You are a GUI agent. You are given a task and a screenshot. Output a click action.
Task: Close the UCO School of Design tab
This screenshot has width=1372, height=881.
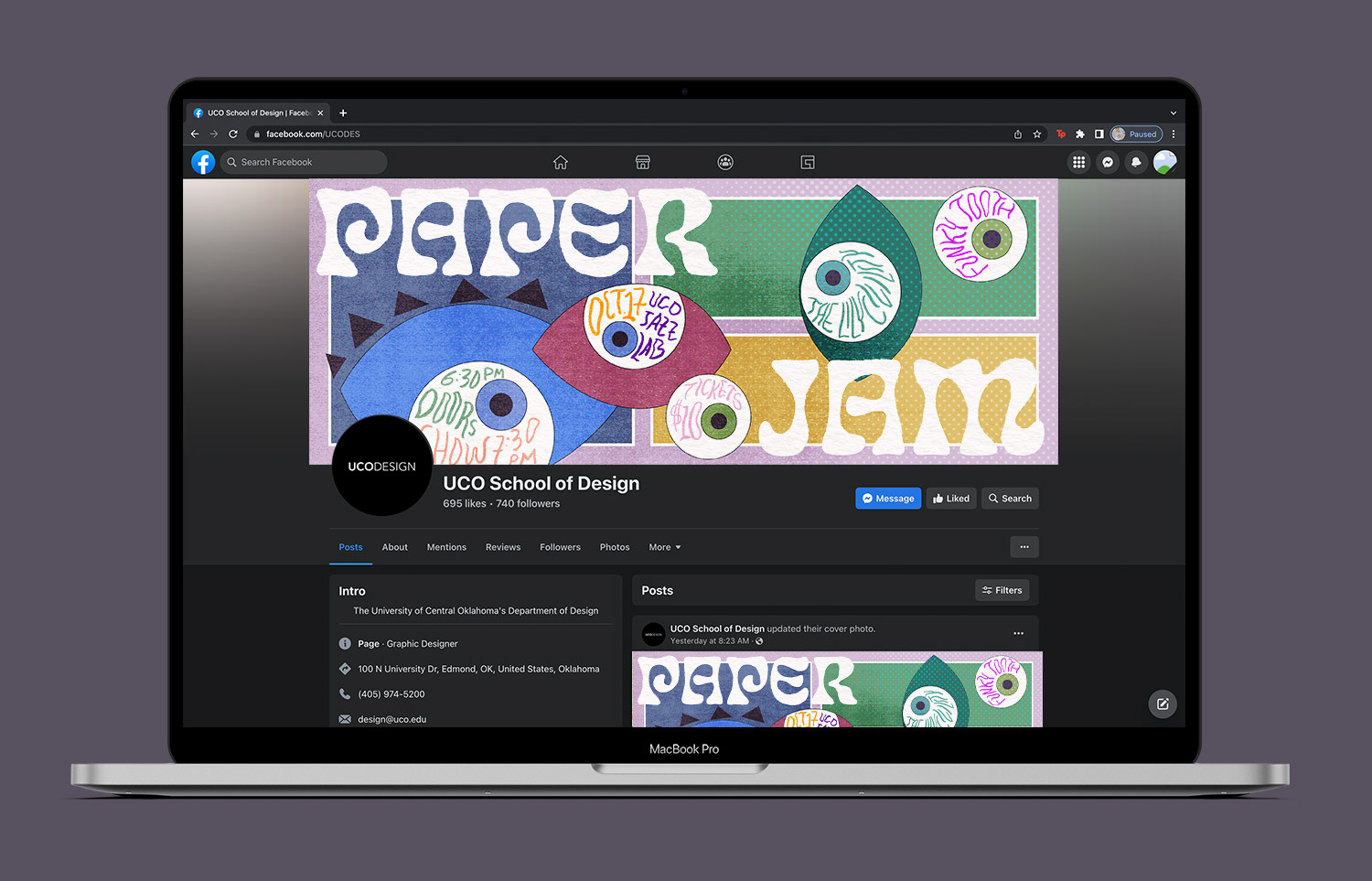point(320,113)
